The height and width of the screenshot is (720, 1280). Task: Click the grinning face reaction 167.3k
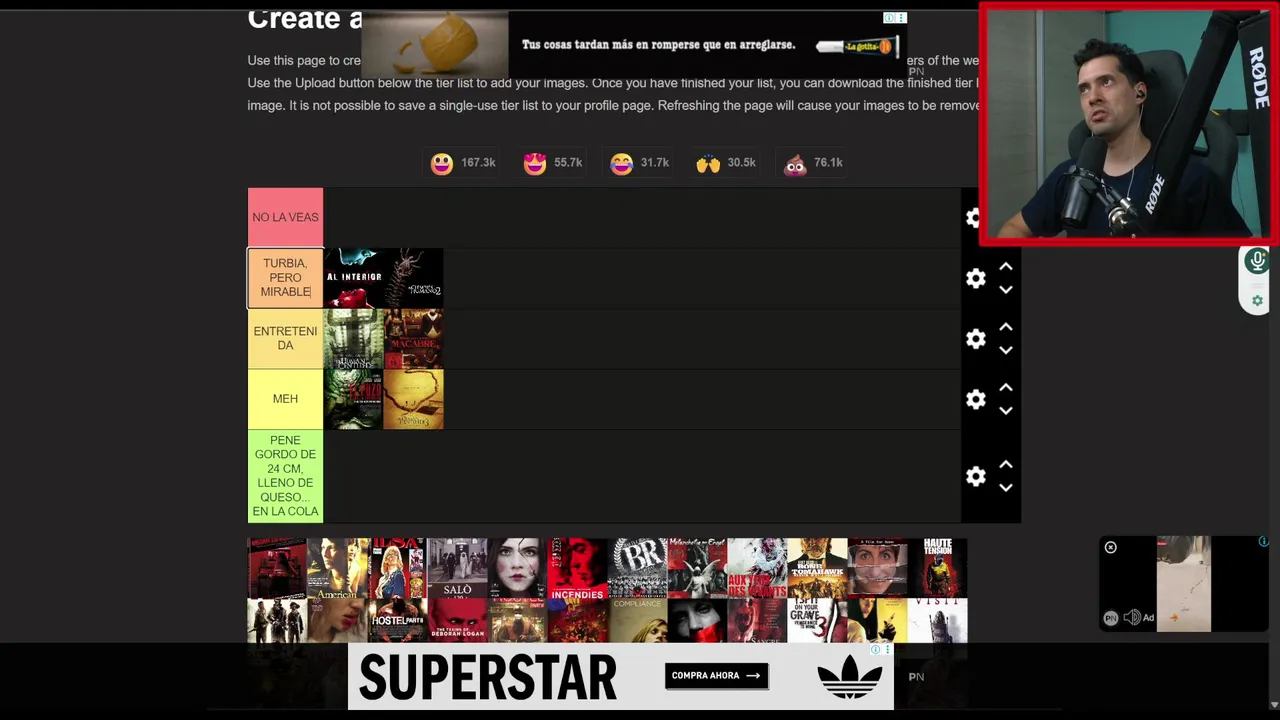(x=463, y=163)
